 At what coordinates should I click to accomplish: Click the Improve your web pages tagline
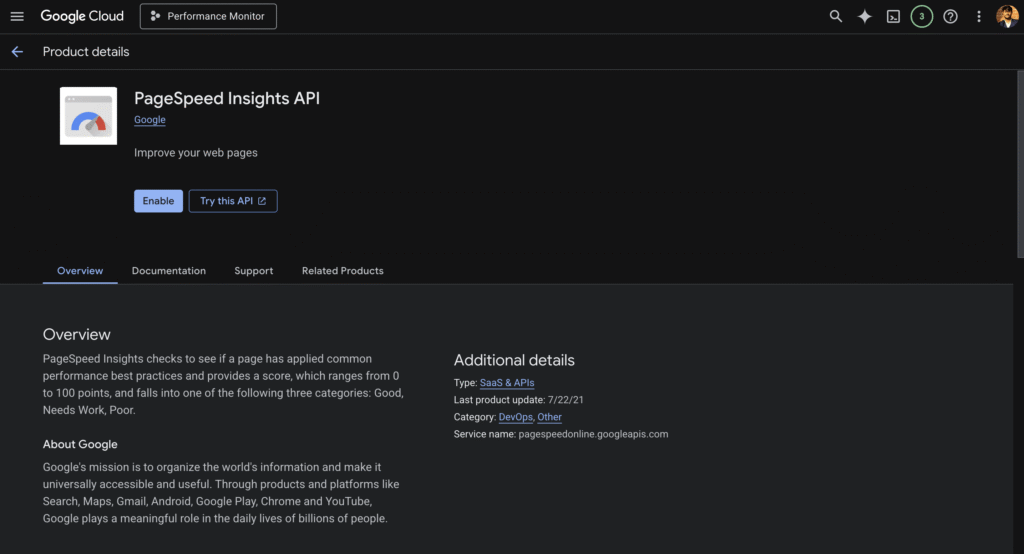[195, 152]
